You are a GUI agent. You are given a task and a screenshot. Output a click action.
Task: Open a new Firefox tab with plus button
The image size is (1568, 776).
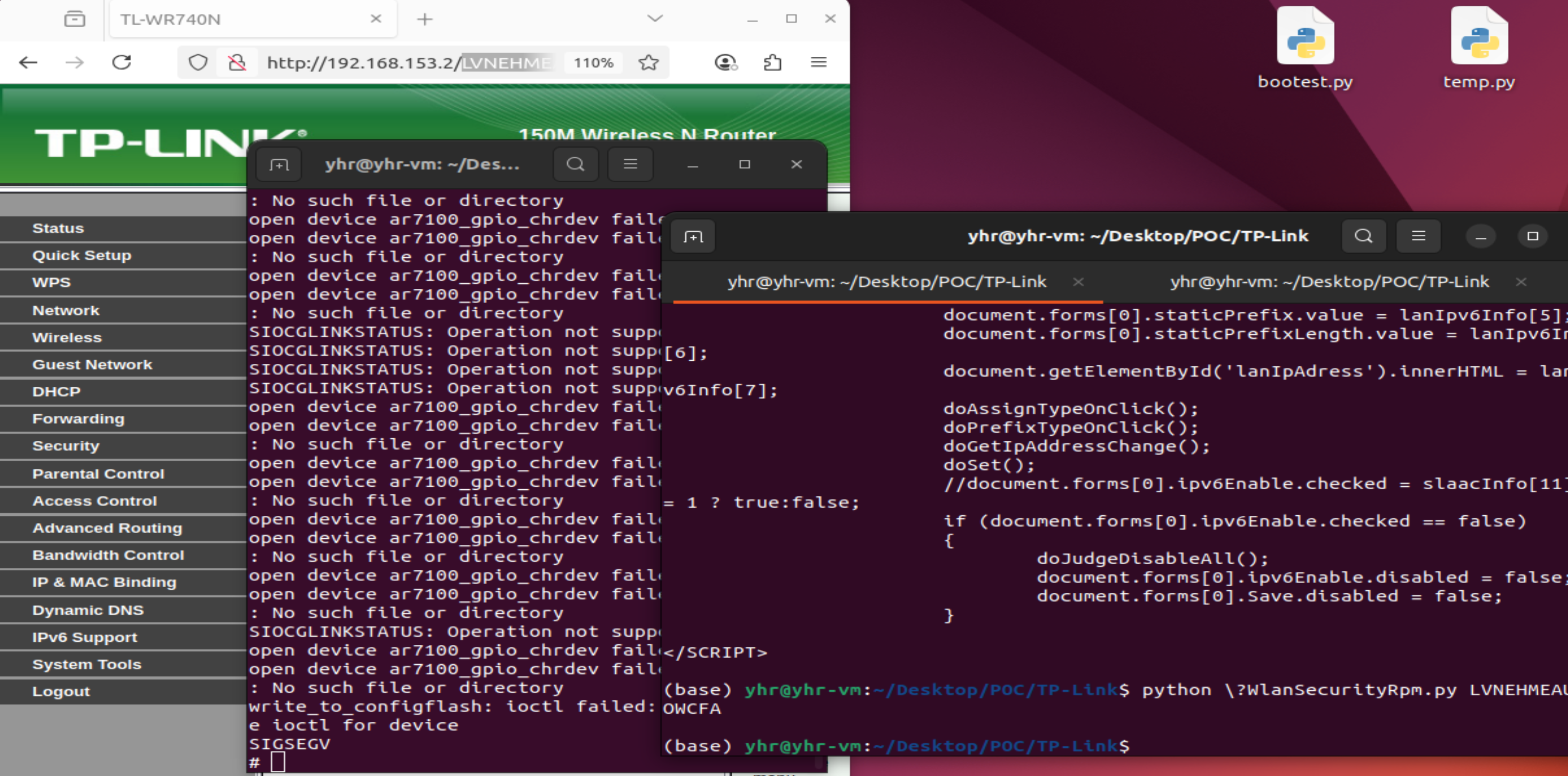tap(424, 19)
